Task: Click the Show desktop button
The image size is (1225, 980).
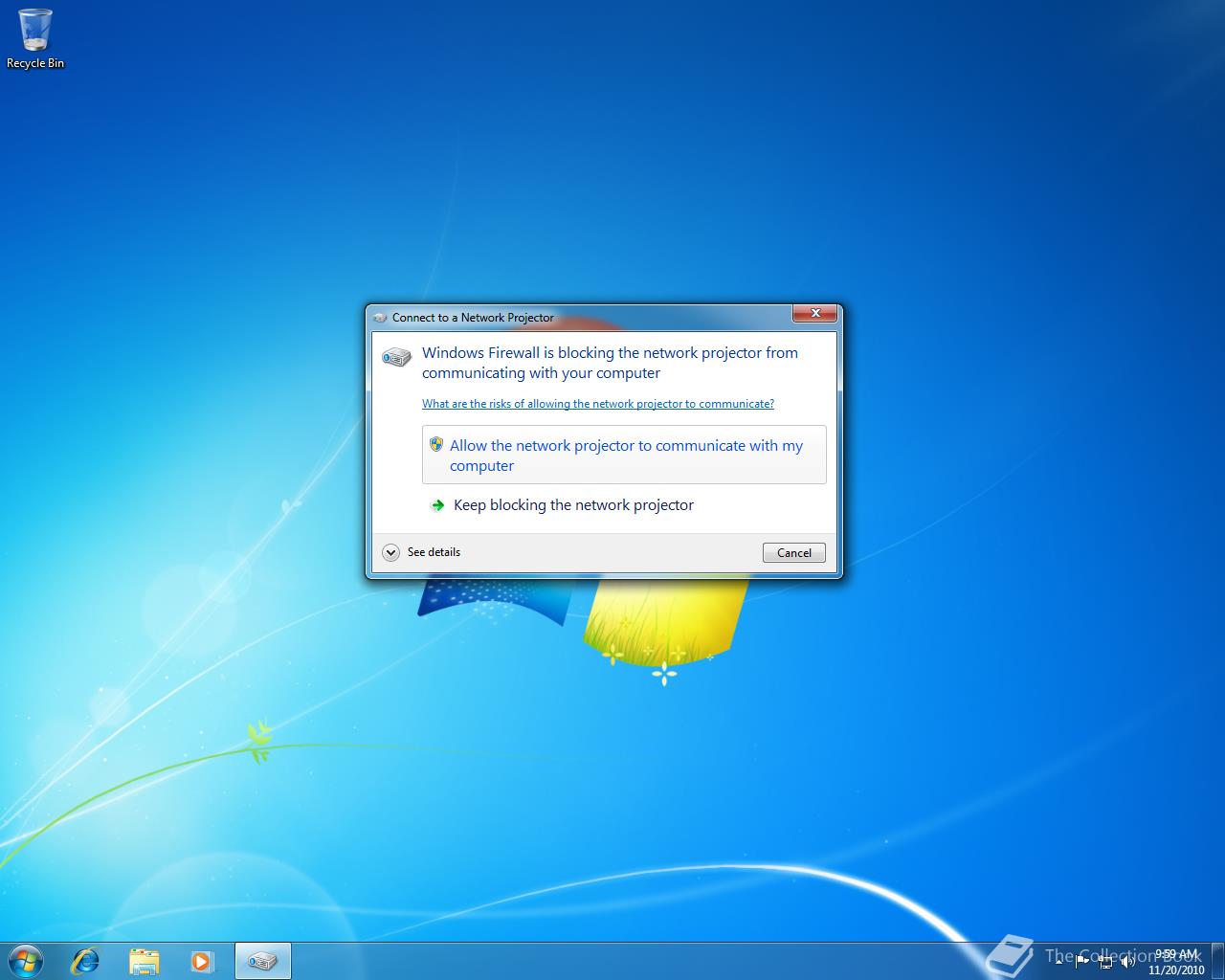Action: point(1217,961)
